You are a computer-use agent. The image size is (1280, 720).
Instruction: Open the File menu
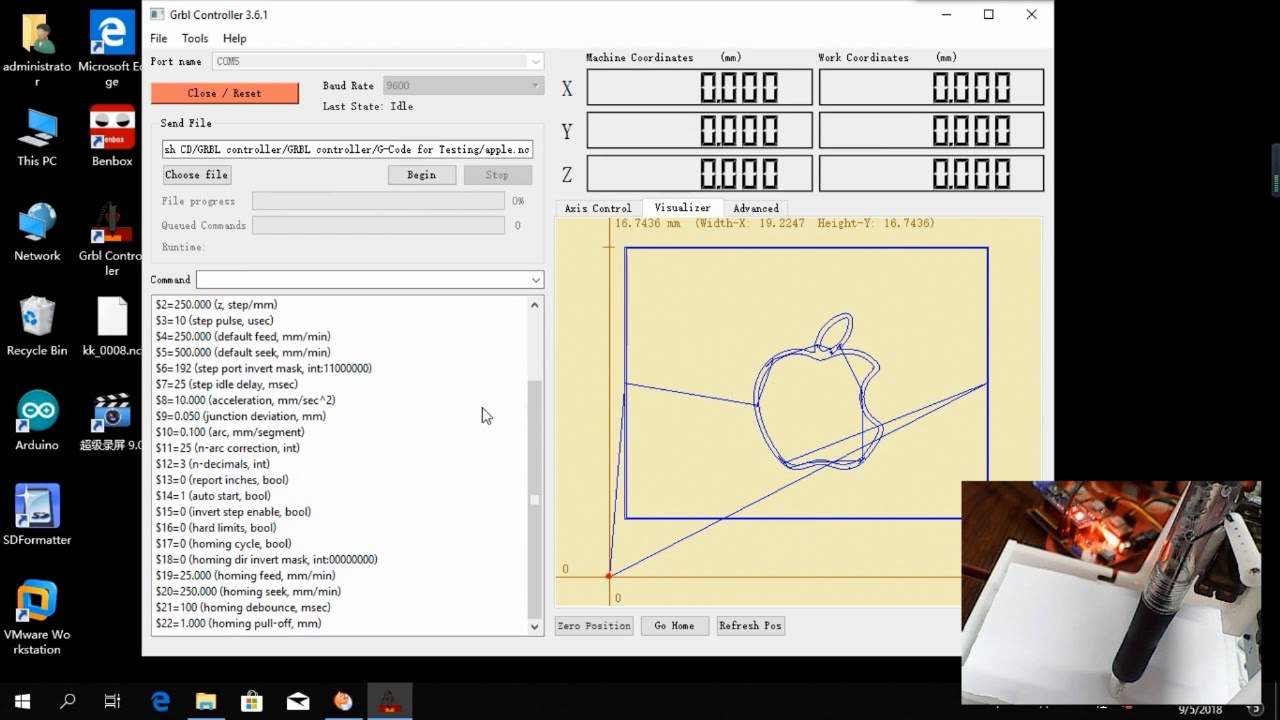point(159,38)
